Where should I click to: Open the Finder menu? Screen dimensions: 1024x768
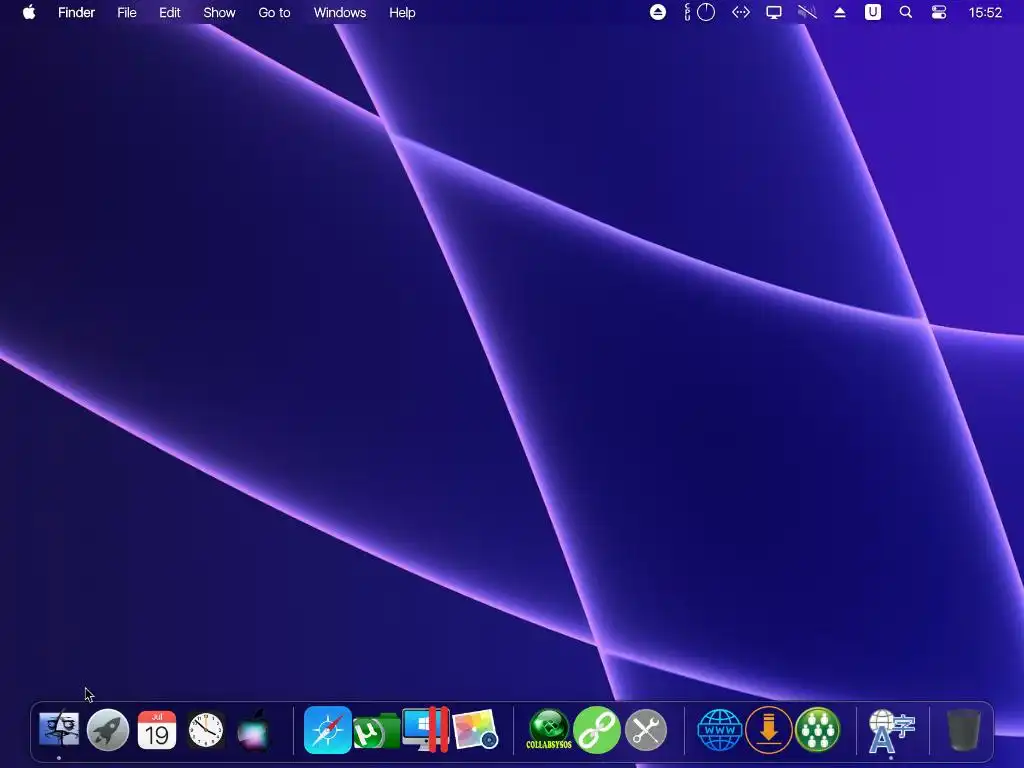76,12
